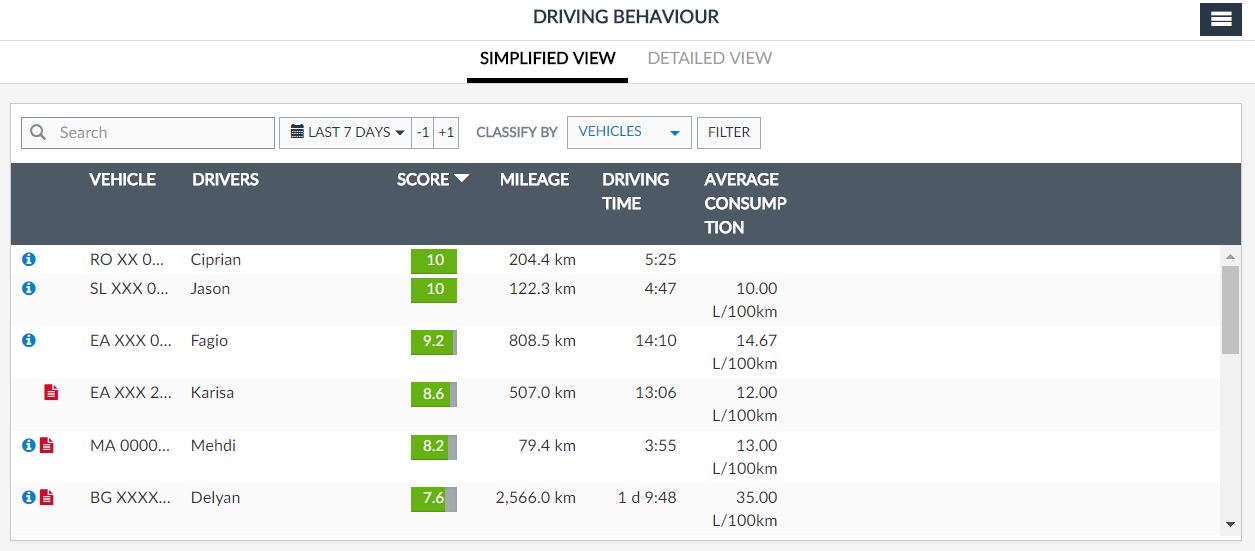Screen dimensions: 1255x551
Task: Click the info icon next to Mehdi
Action: (x=29, y=446)
